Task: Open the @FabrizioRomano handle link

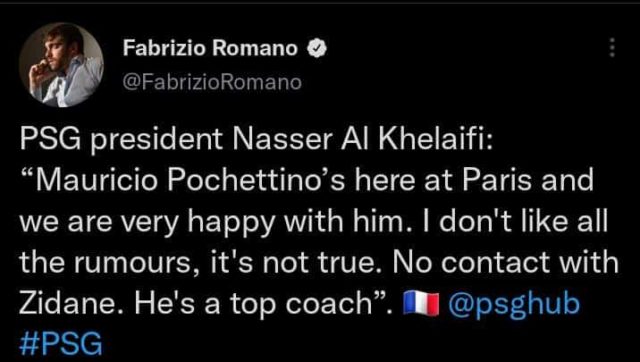Action: pyautogui.click(x=211, y=82)
